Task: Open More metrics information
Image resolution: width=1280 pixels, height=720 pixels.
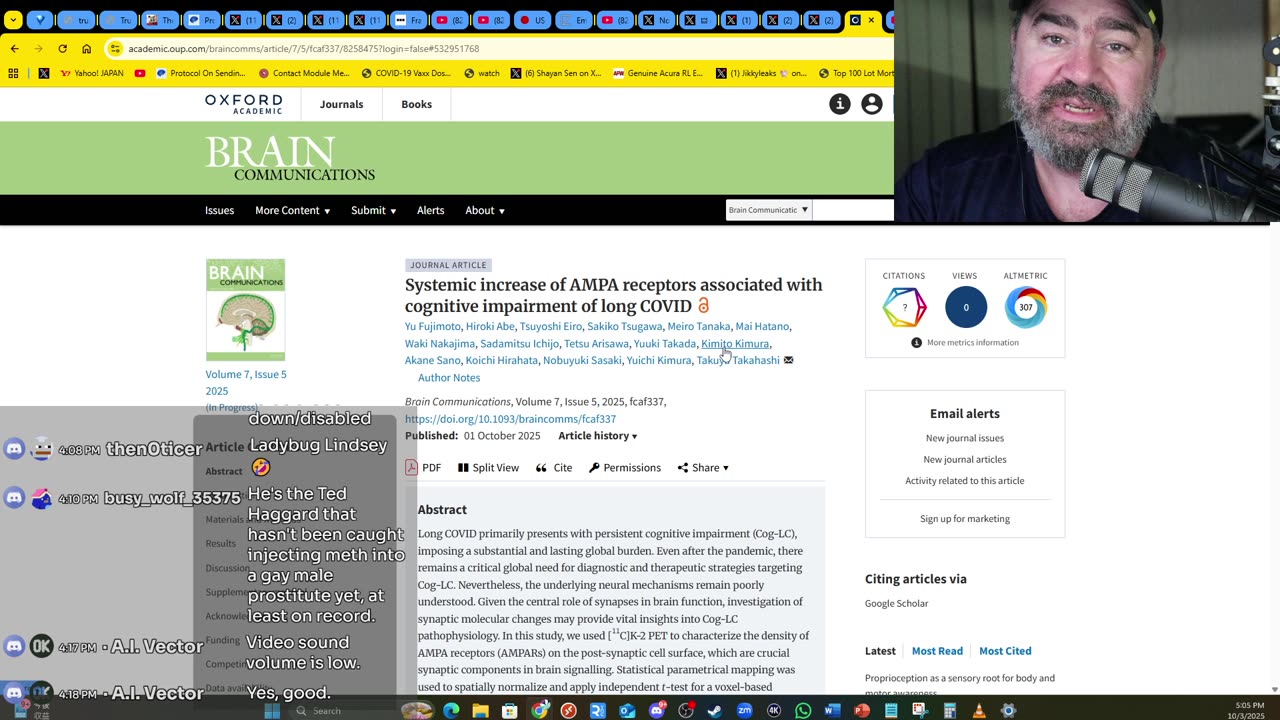Action: pyautogui.click(x=965, y=342)
